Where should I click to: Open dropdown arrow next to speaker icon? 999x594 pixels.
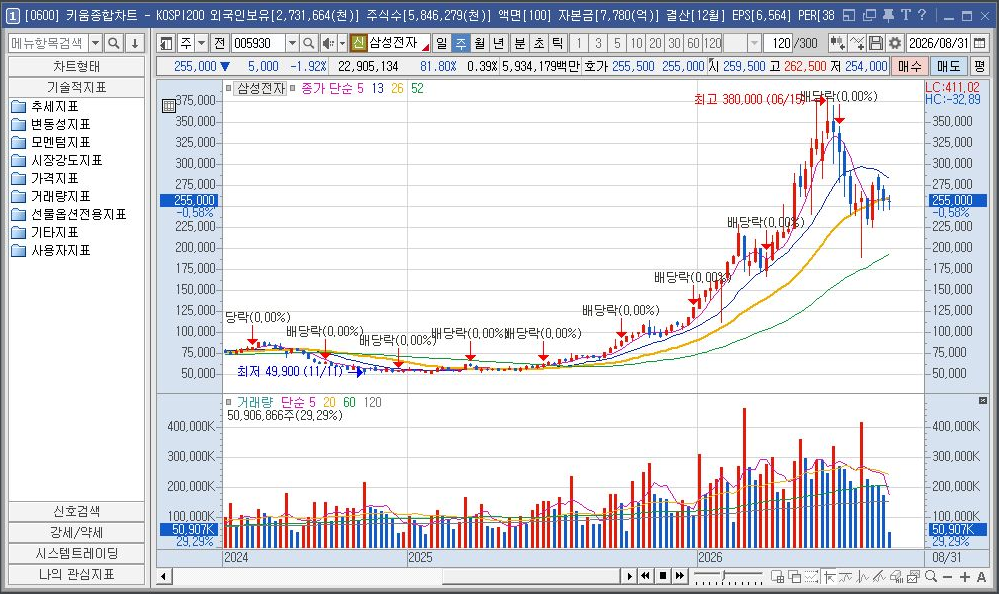pos(342,43)
